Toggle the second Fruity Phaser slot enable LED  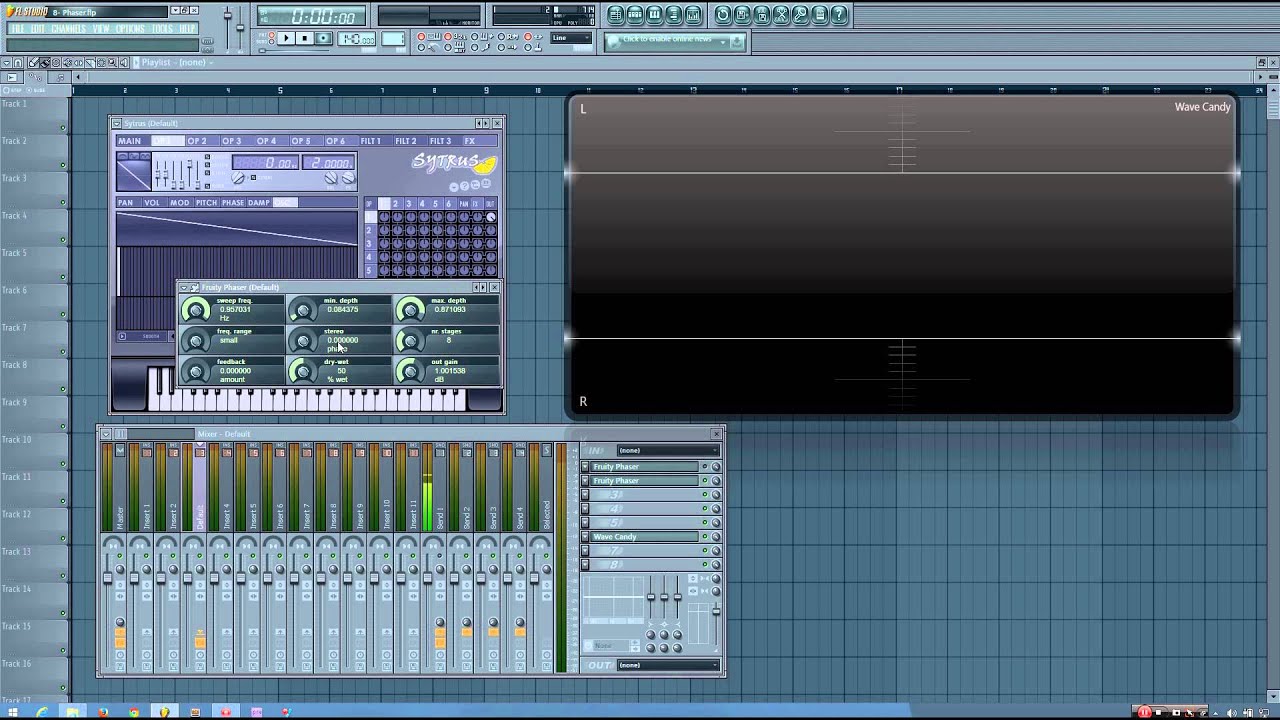pos(704,481)
